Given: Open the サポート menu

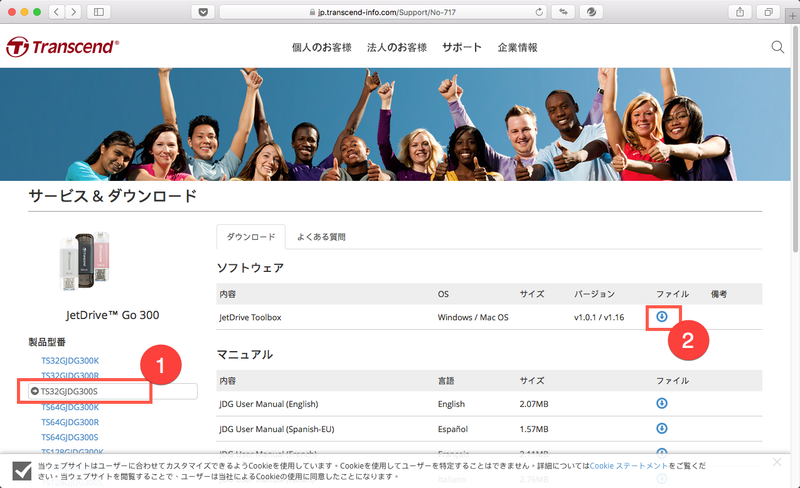Looking at the screenshot, I should 462,47.
